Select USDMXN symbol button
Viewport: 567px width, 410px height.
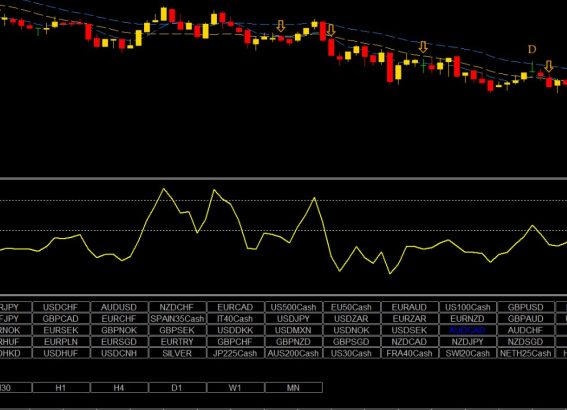tap(294, 330)
